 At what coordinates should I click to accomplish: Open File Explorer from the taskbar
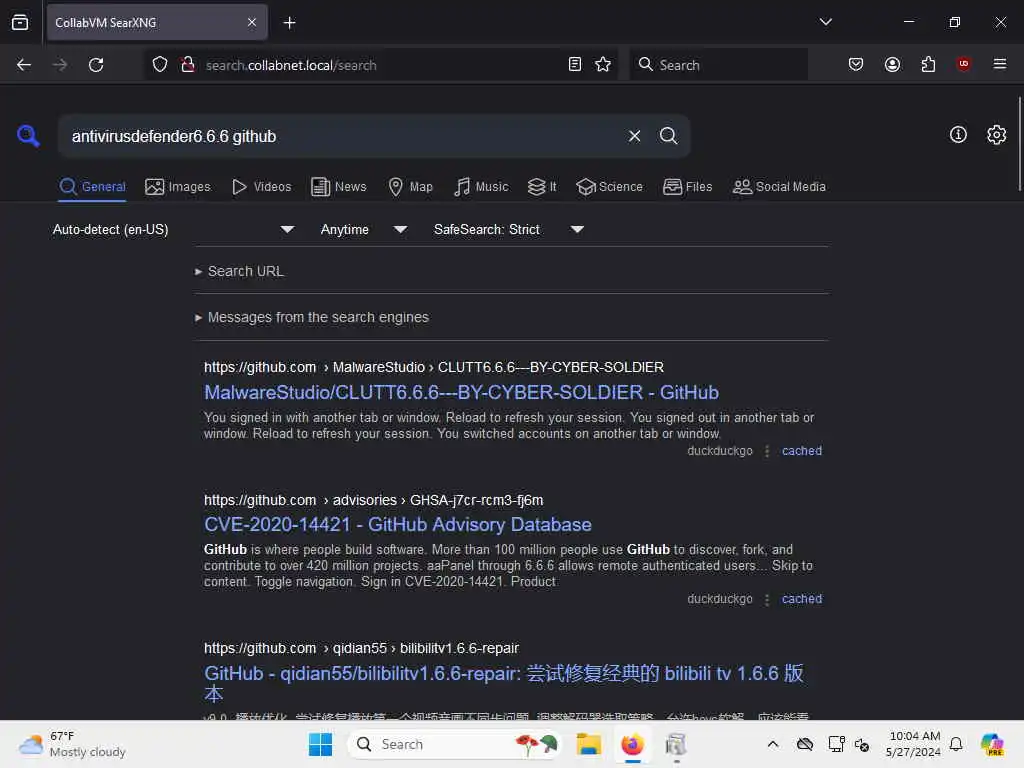pos(588,744)
